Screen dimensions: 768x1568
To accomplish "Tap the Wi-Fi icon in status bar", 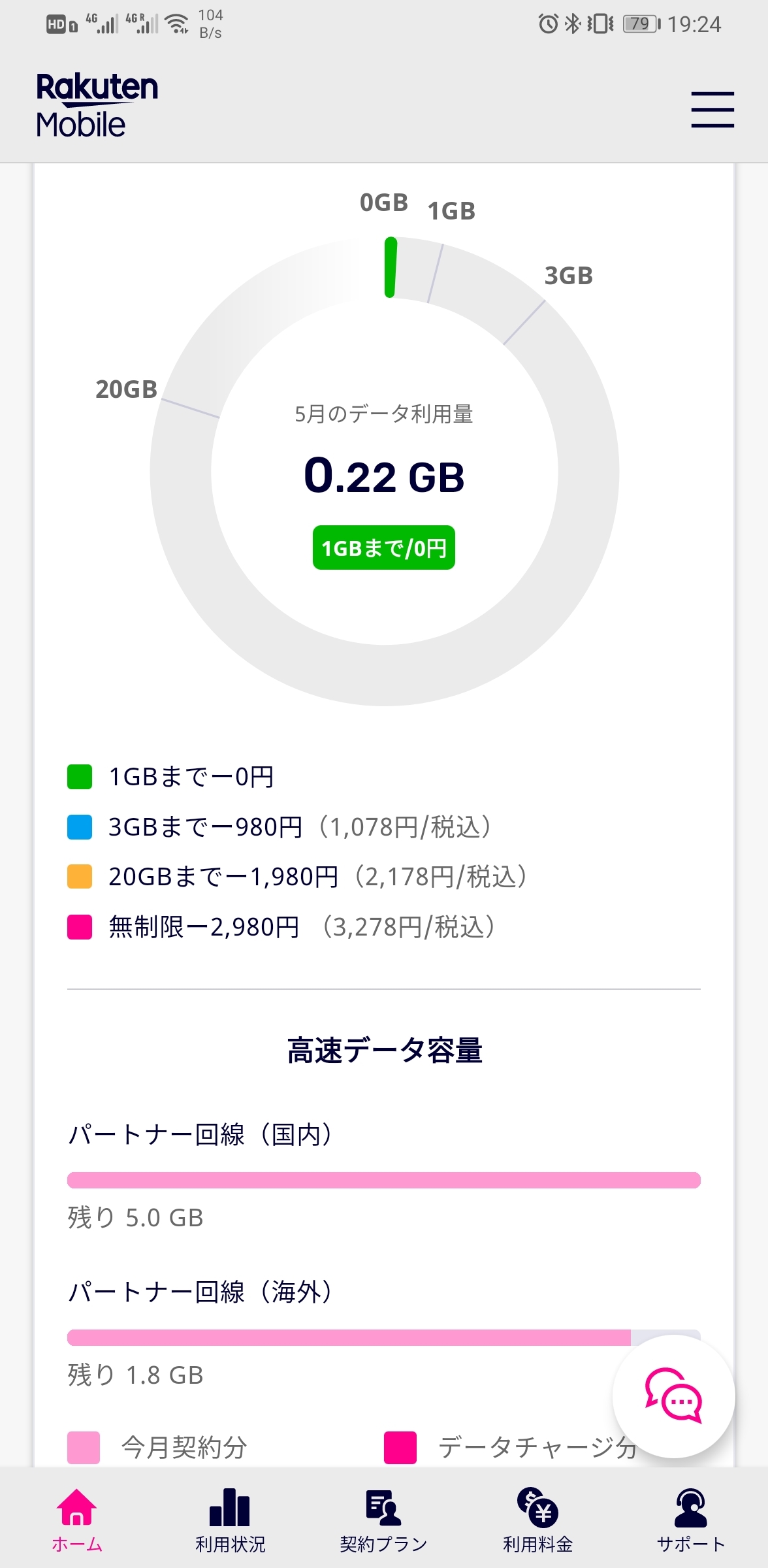I will (x=177, y=24).
